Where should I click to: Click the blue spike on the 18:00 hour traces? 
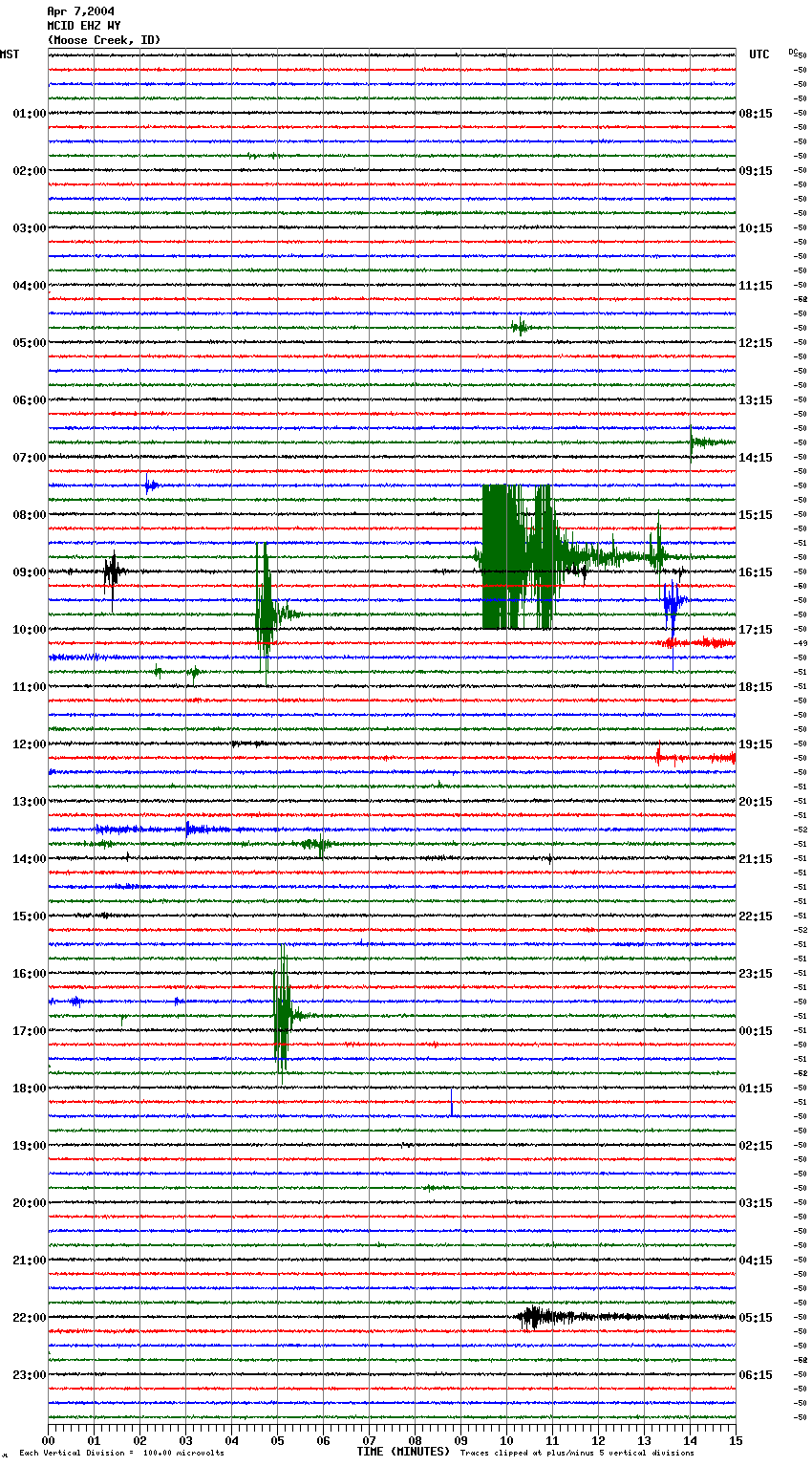coord(452,1102)
